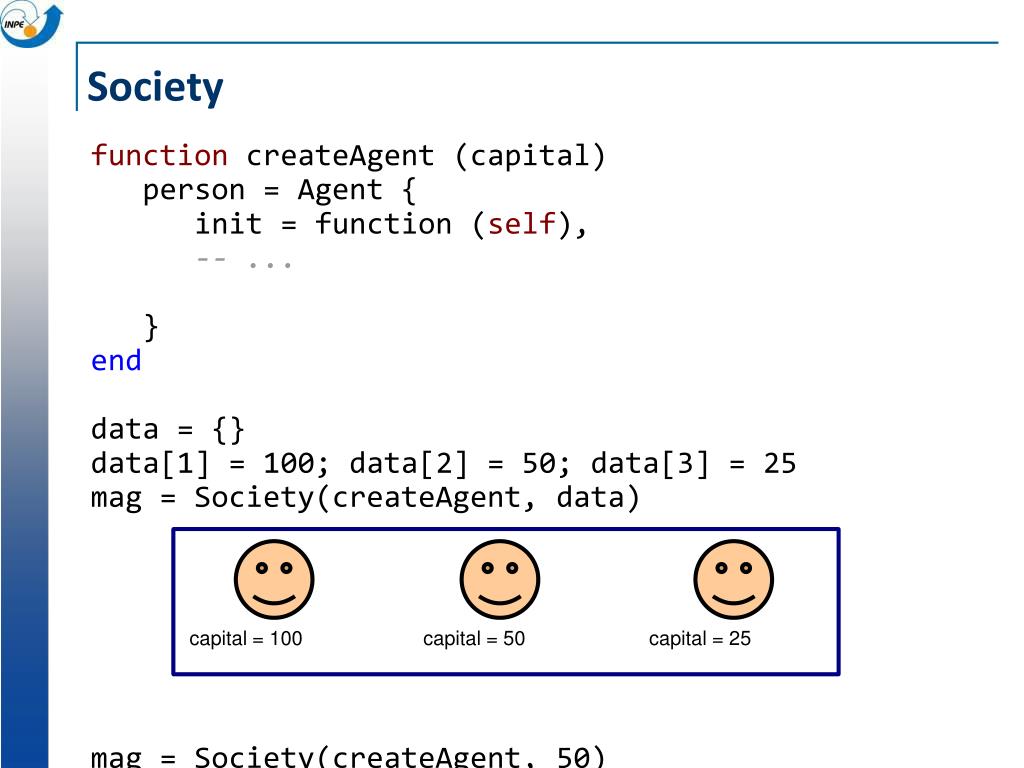Screen dimensions: 1024x768
Task: Click the closing brace '}' of Agent
Action: [x=151, y=327]
